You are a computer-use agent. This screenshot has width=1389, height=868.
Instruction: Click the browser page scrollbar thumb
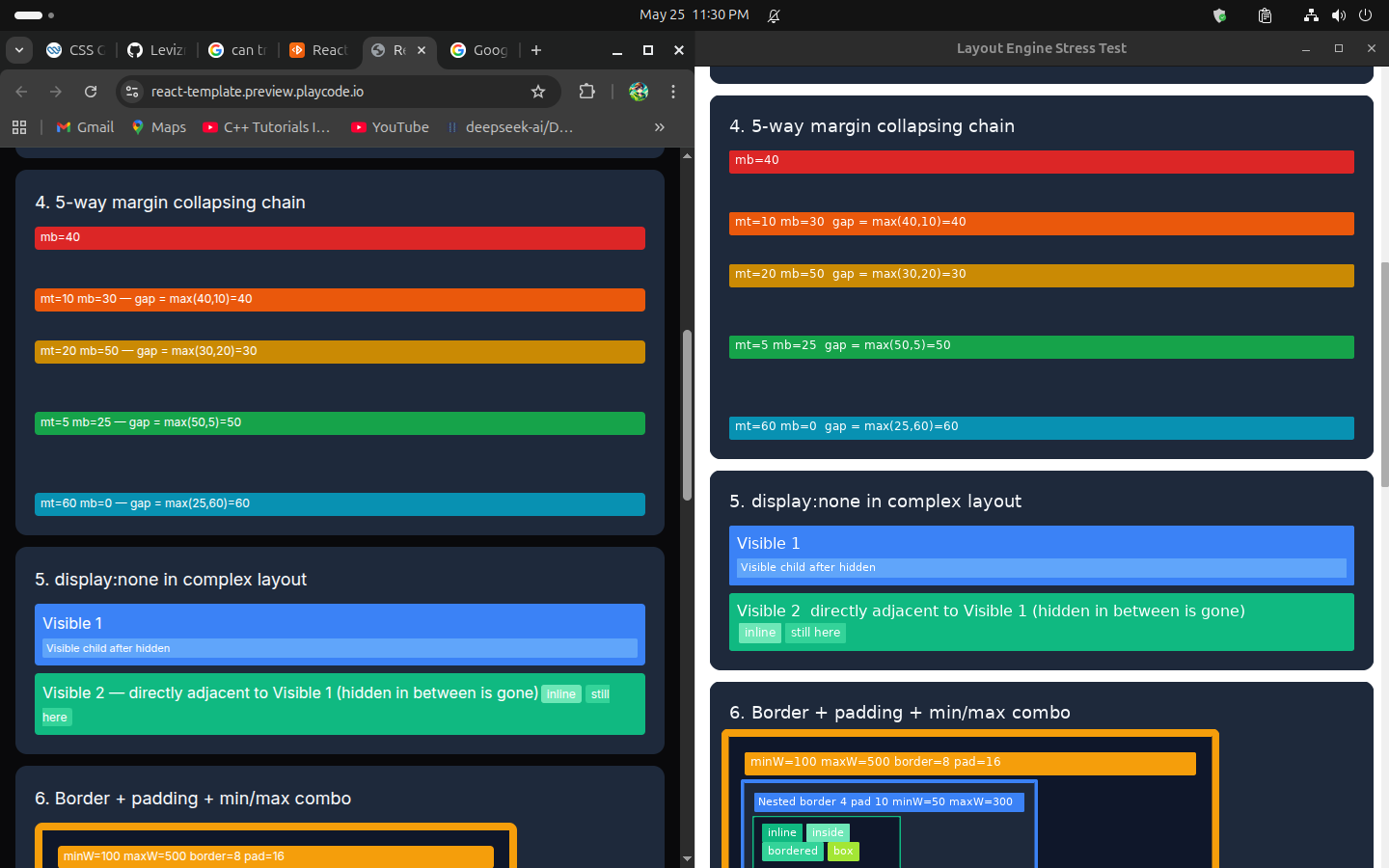pos(687,415)
